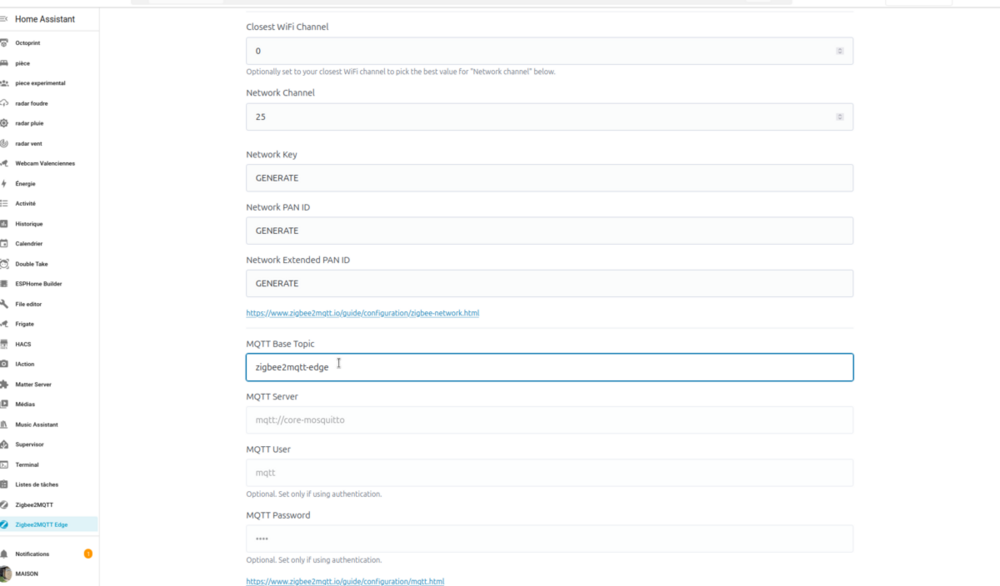Adjust Closest WiFi Channel stepper arrows
This screenshot has height=586, width=1000.
839,51
